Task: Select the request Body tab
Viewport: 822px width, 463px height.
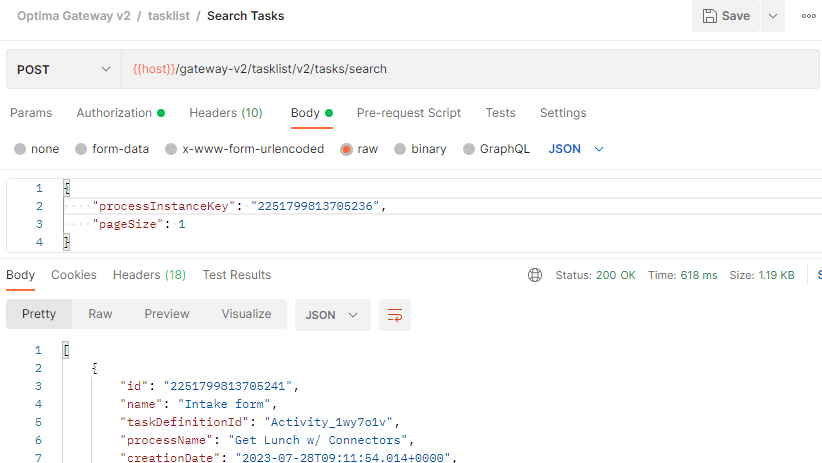Action: (x=312, y=113)
